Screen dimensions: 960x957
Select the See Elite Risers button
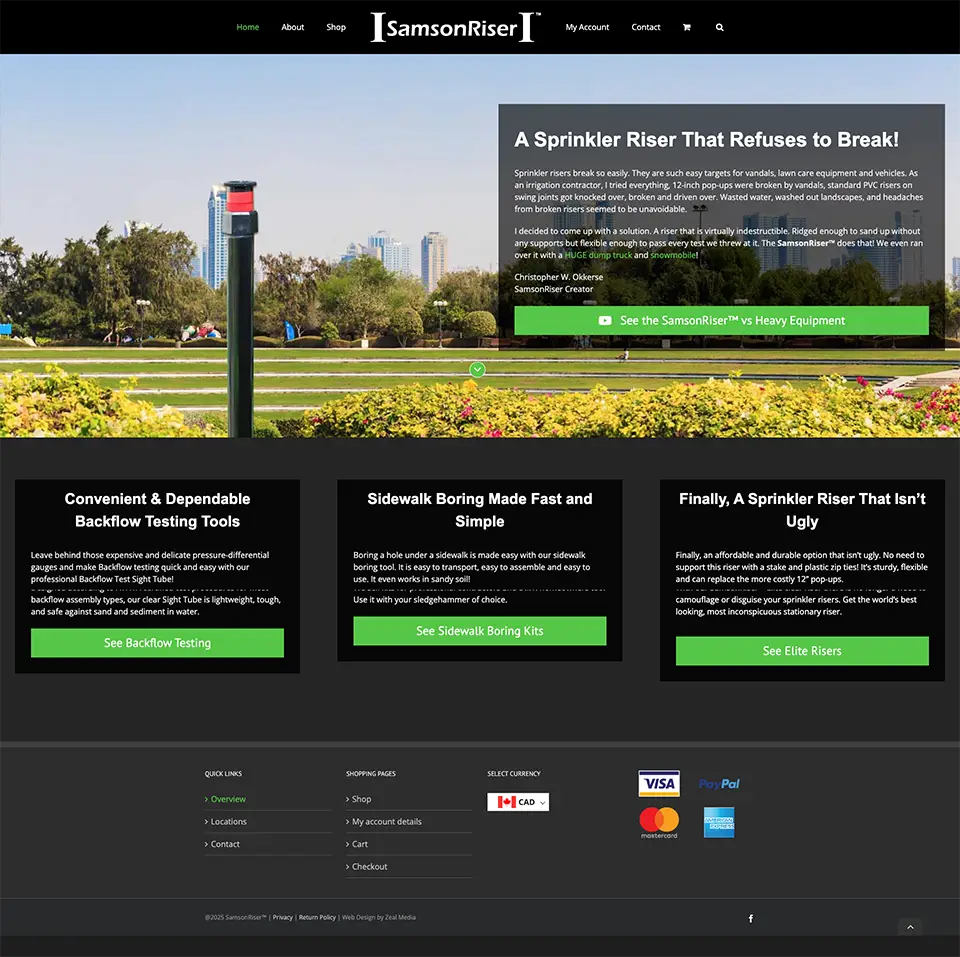(802, 651)
